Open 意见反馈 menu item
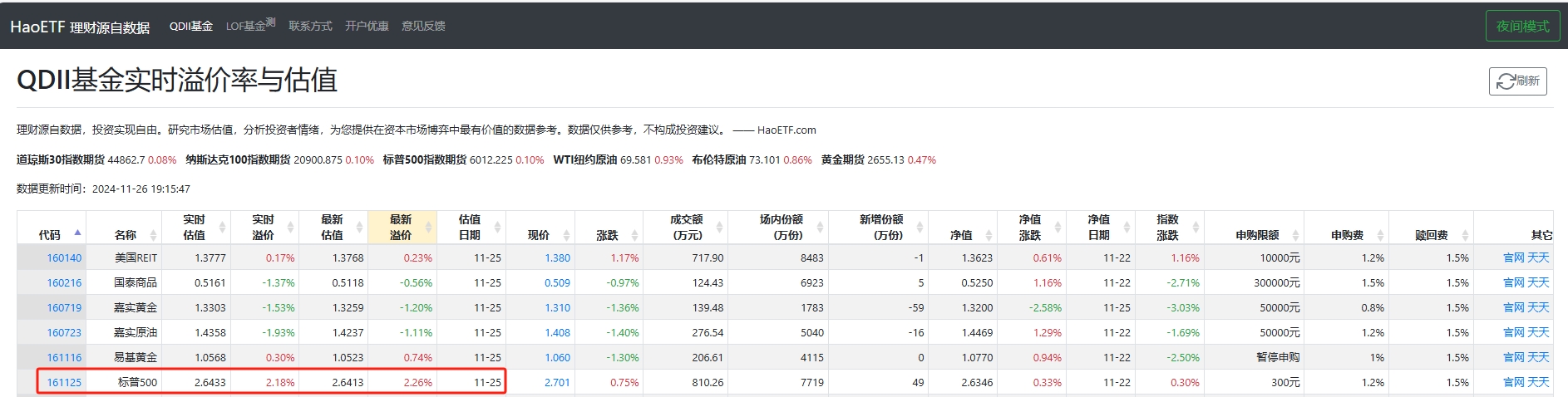The image size is (1568, 397). pyautogui.click(x=423, y=27)
